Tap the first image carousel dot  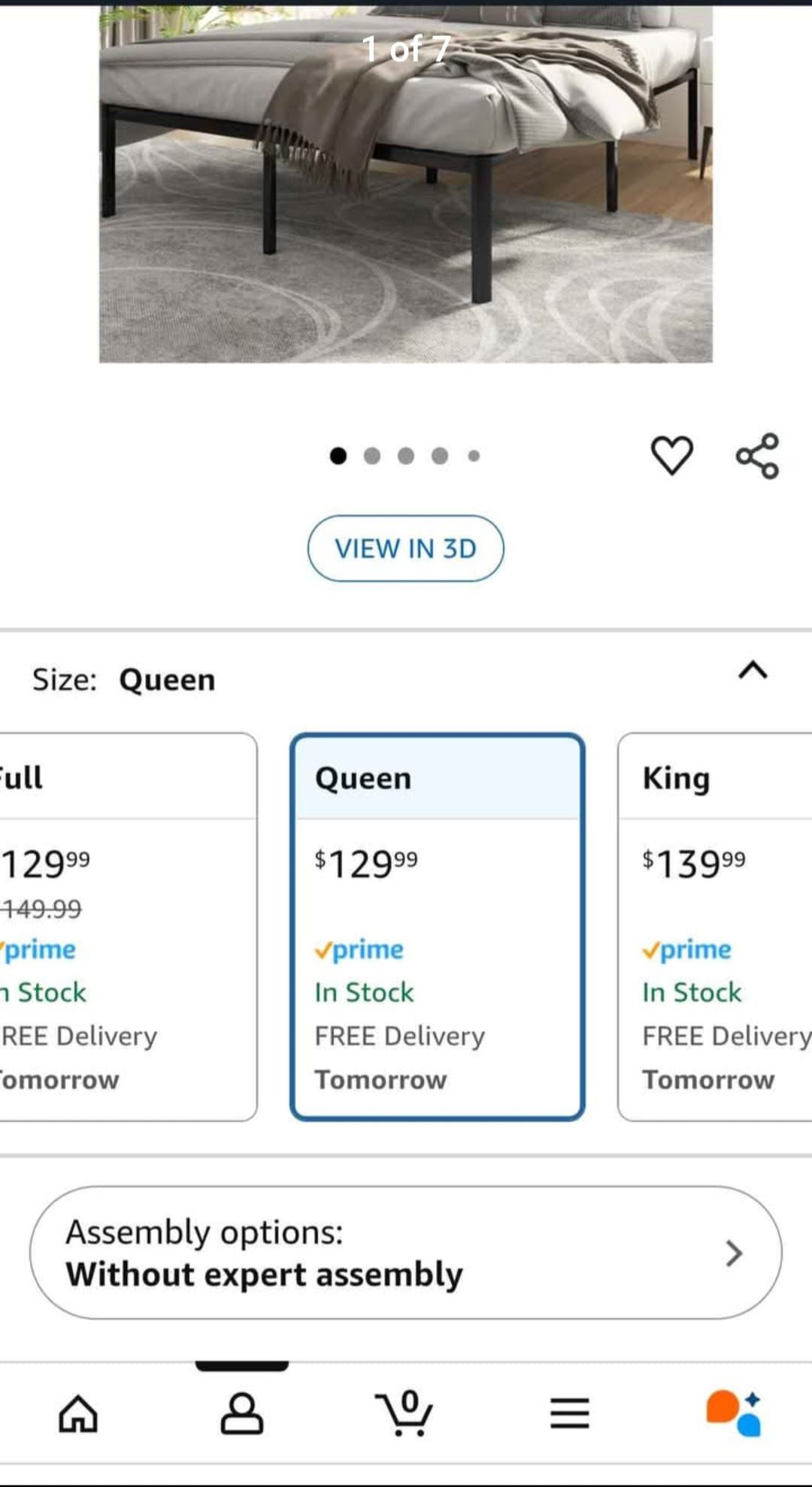click(x=338, y=456)
